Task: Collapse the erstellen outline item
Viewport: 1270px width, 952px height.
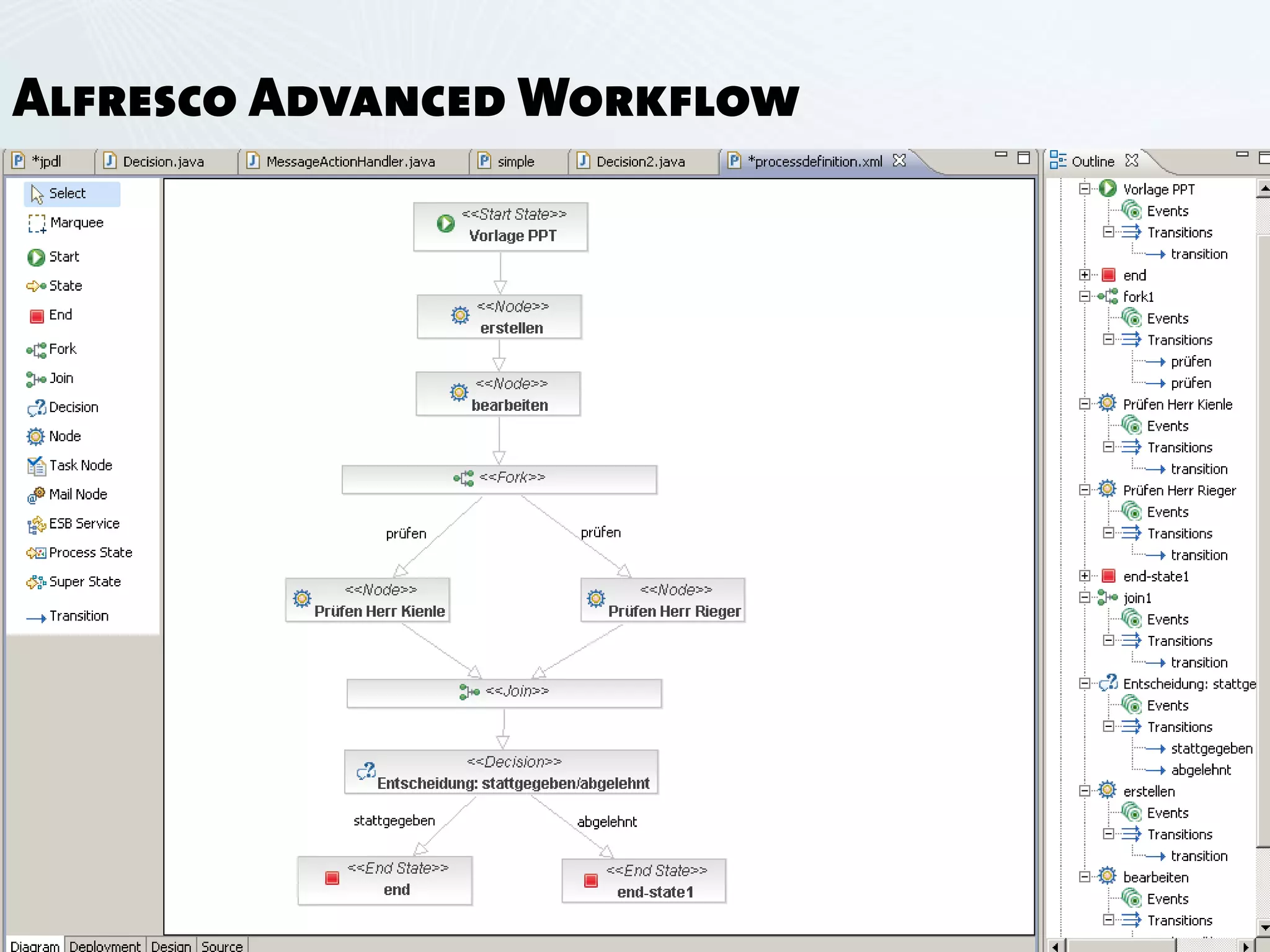Action: pyautogui.click(x=1085, y=791)
